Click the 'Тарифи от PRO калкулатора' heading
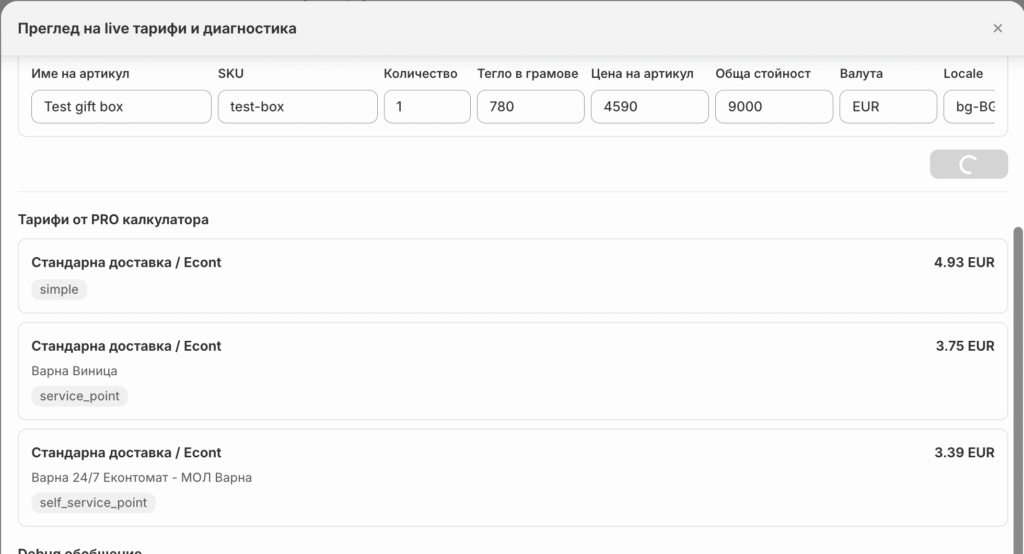The height and width of the screenshot is (554, 1024). click(x=113, y=220)
